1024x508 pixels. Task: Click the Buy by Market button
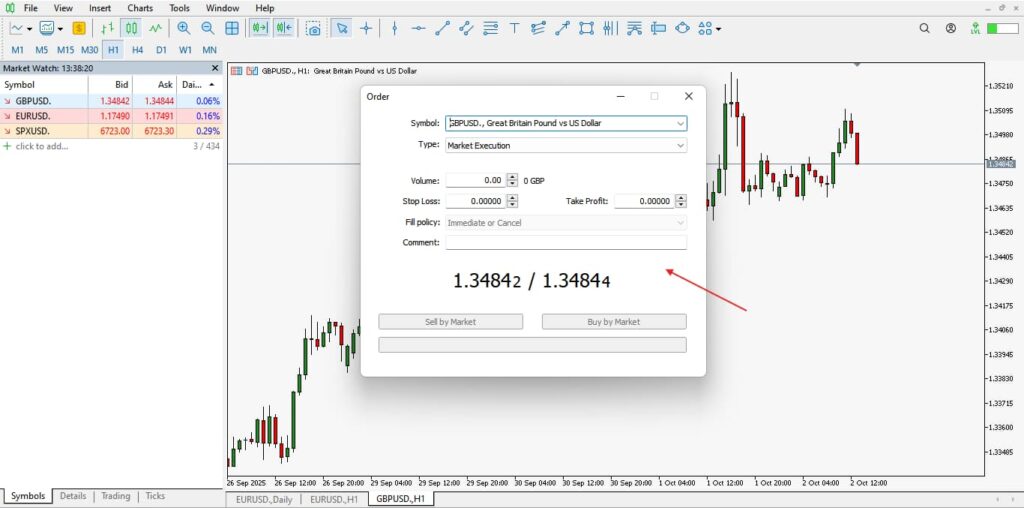614,322
